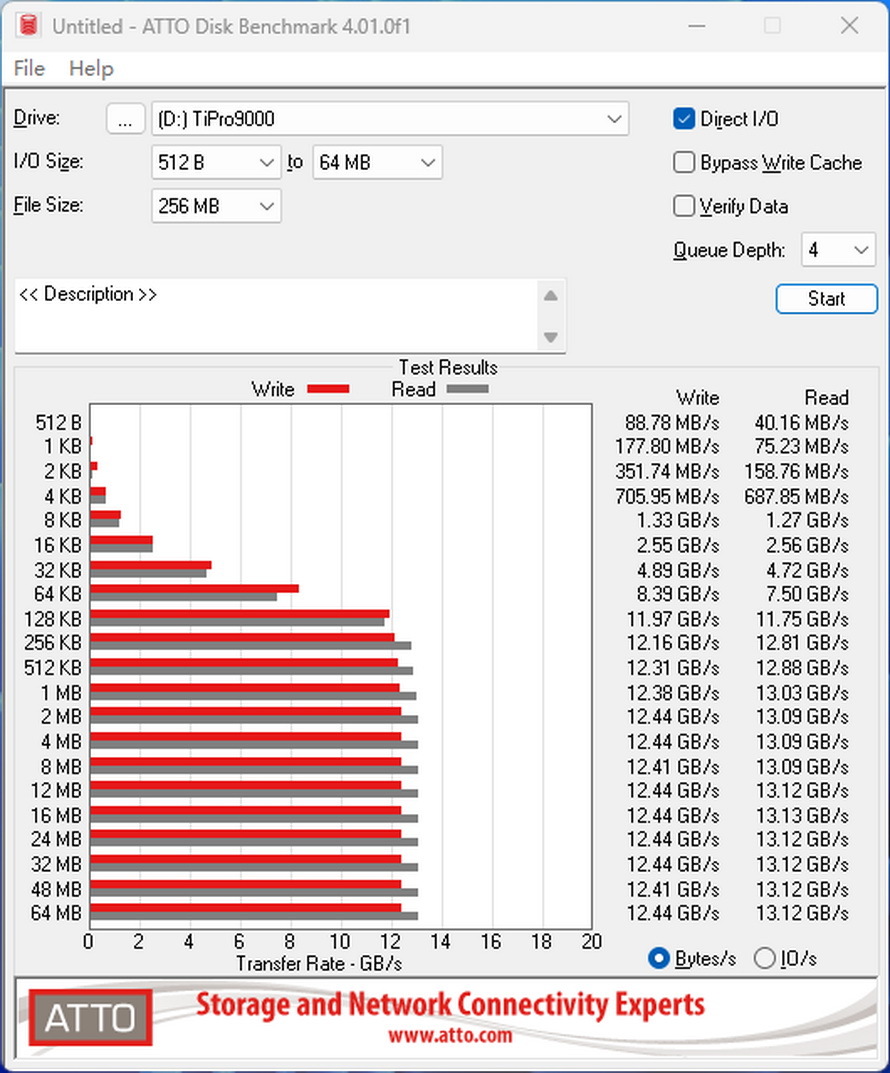The height and width of the screenshot is (1073, 890).
Task: Click the 512 B write value 88.78 MB/s
Action: (x=672, y=423)
